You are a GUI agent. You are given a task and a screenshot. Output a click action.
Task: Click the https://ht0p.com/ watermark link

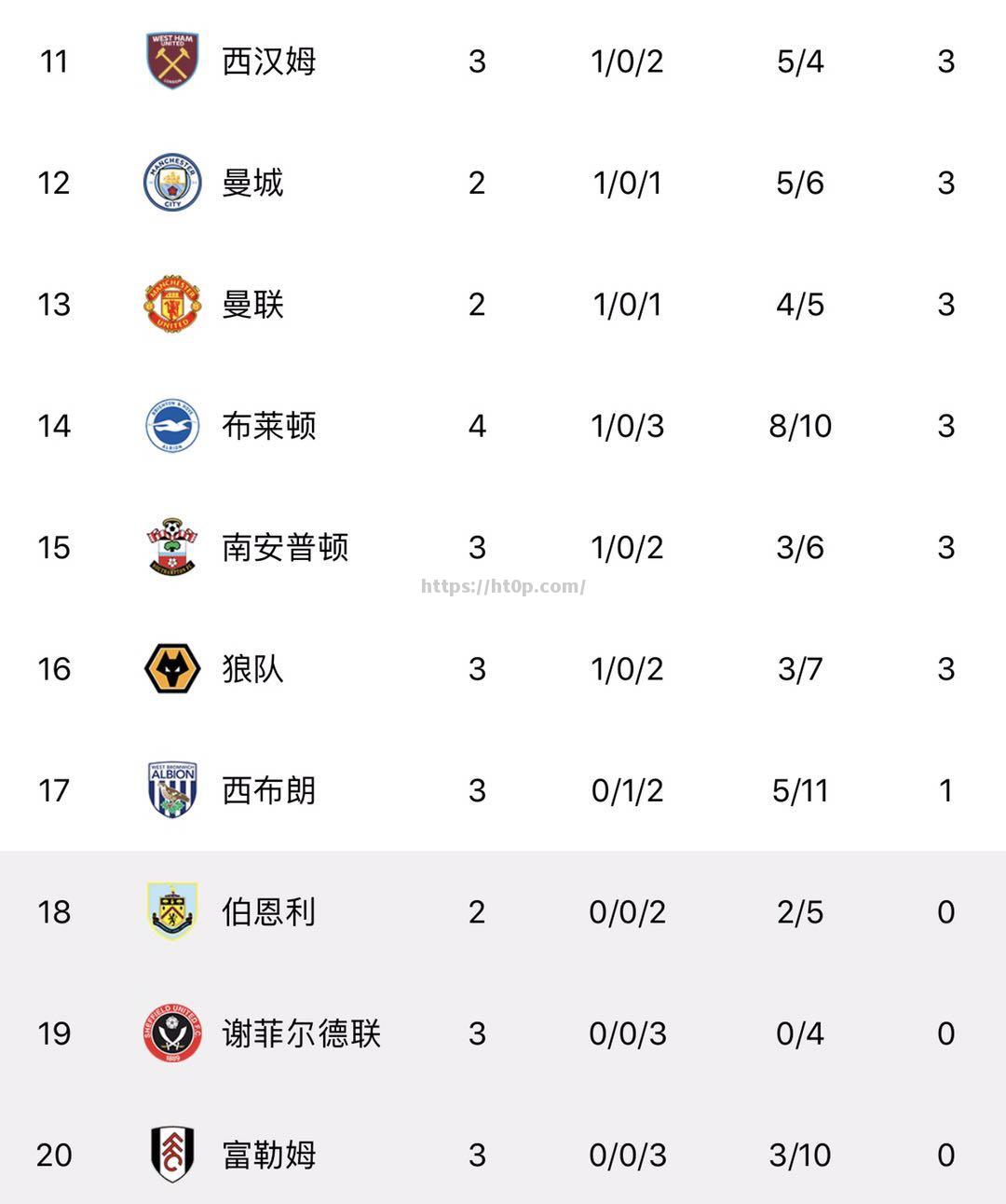coord(503,586)
